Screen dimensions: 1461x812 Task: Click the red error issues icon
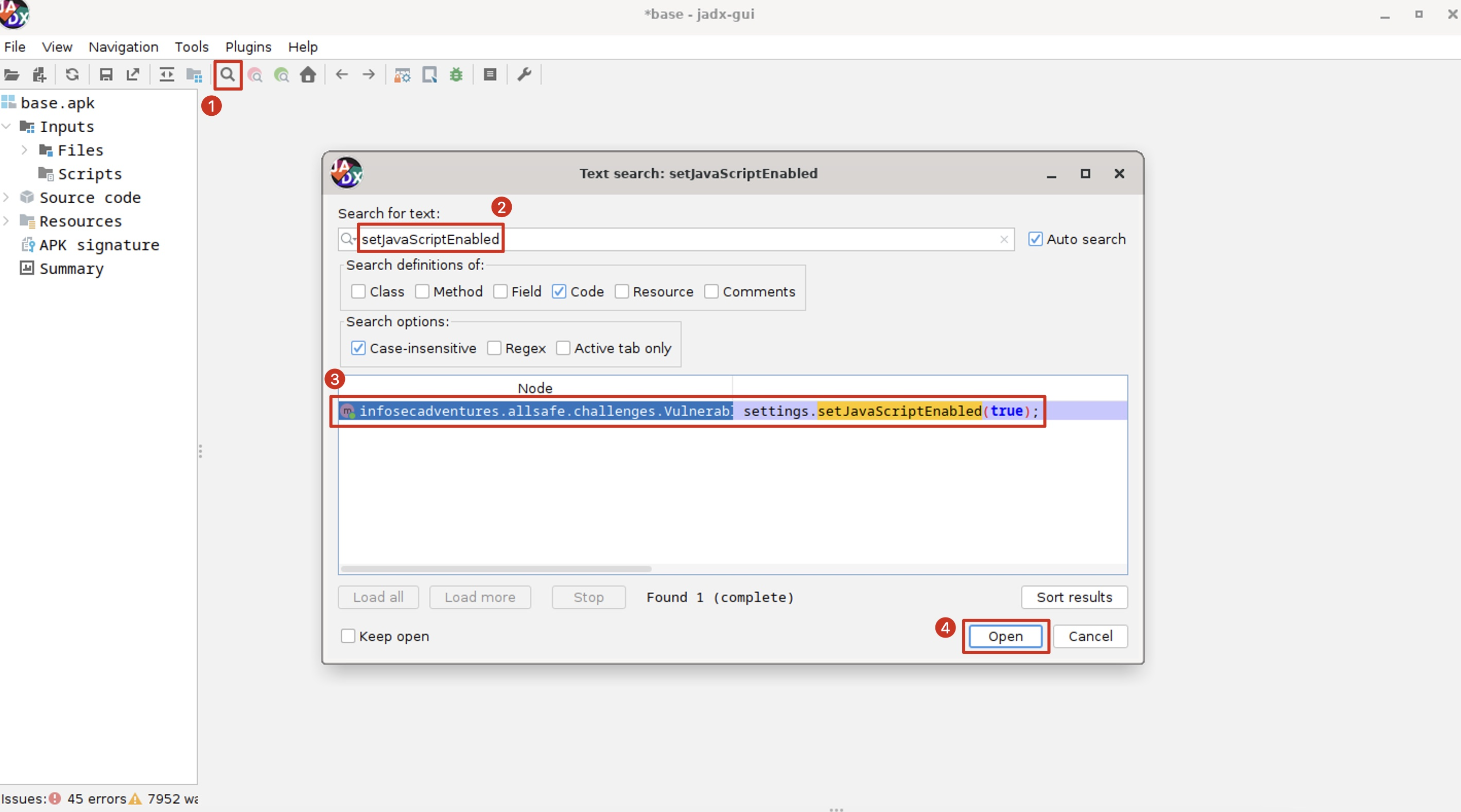(55, 799)
